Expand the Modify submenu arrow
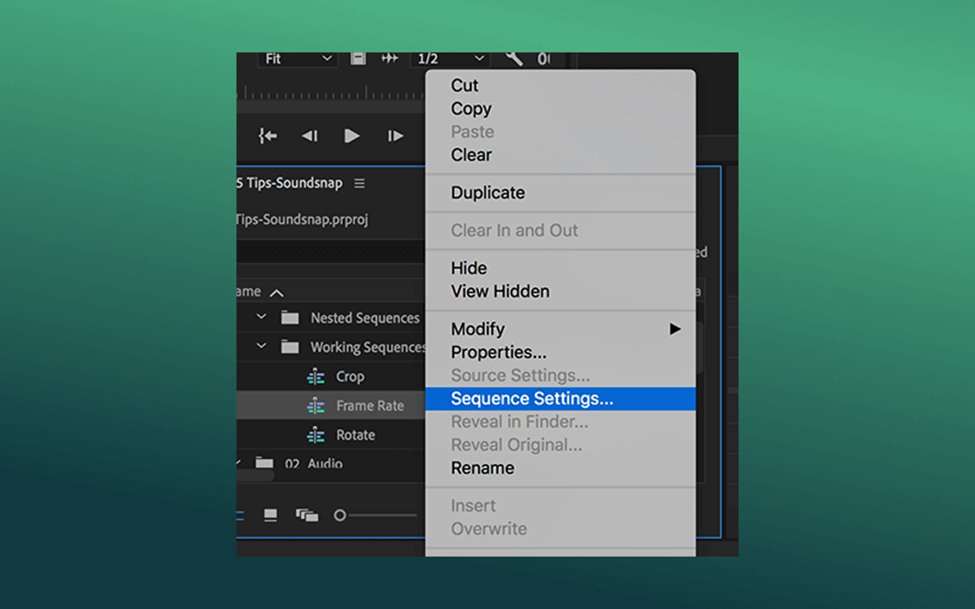This screenshot has width=975, height=609. (x=675, y=329)
